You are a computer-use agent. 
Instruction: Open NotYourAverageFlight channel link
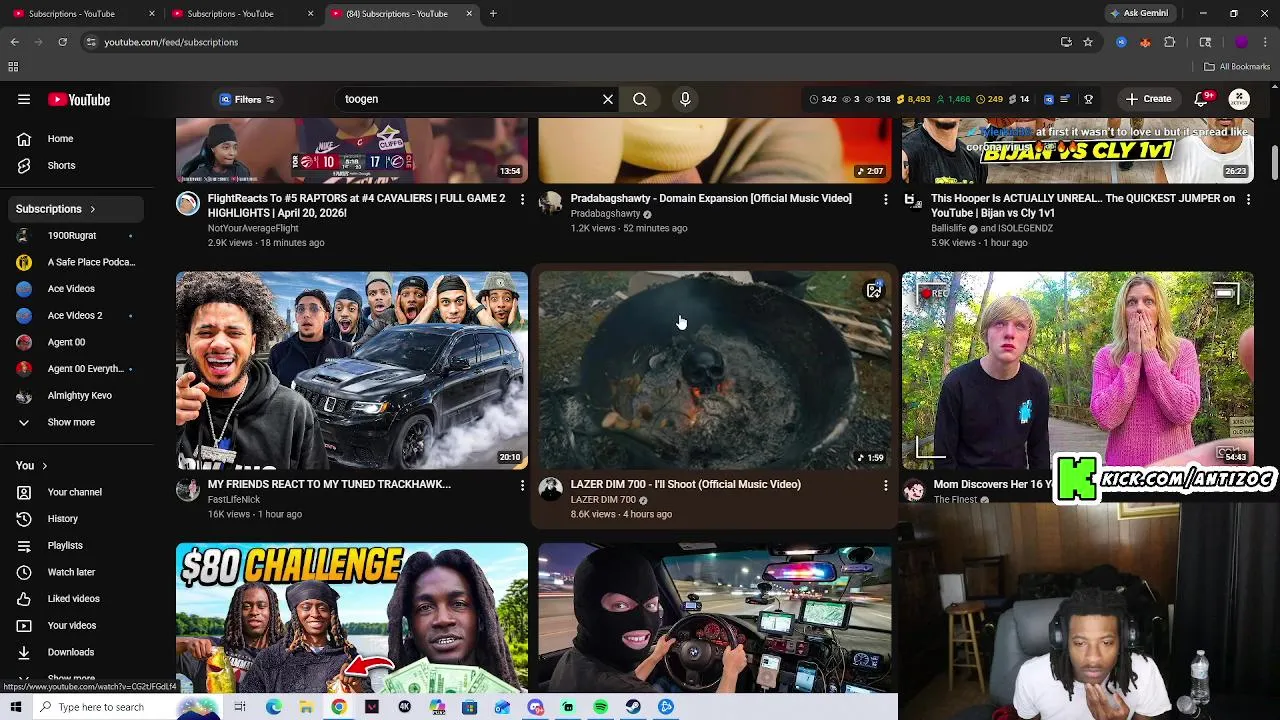[253, 228]
